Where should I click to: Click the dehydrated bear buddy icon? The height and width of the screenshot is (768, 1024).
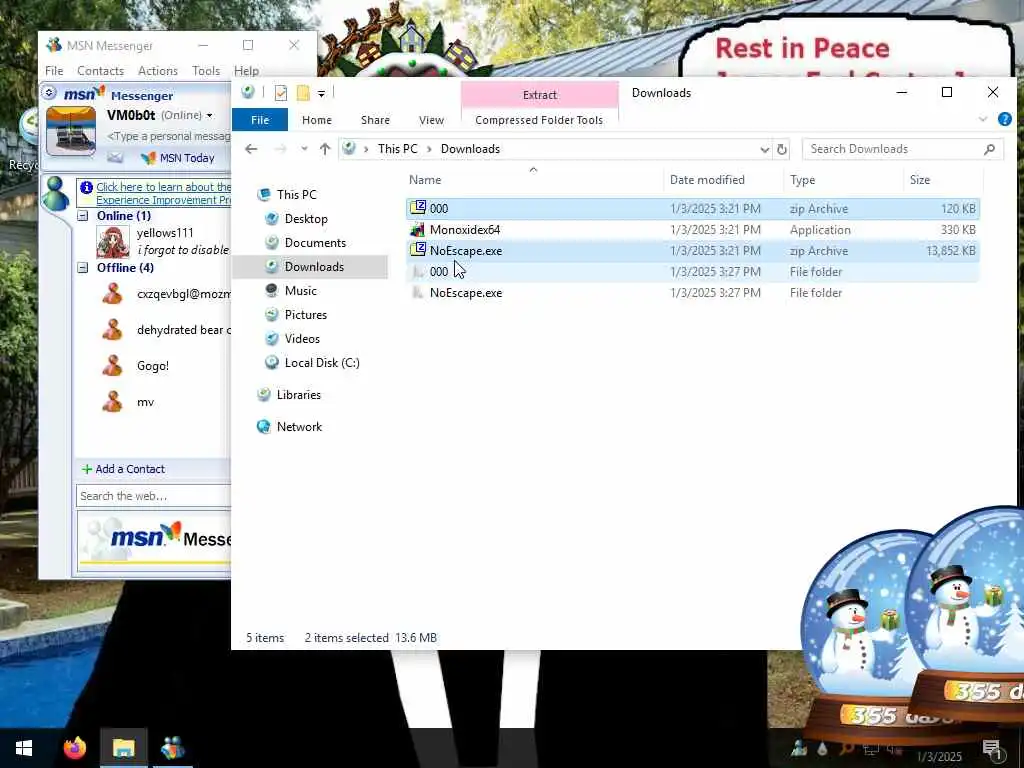[112, 330]
